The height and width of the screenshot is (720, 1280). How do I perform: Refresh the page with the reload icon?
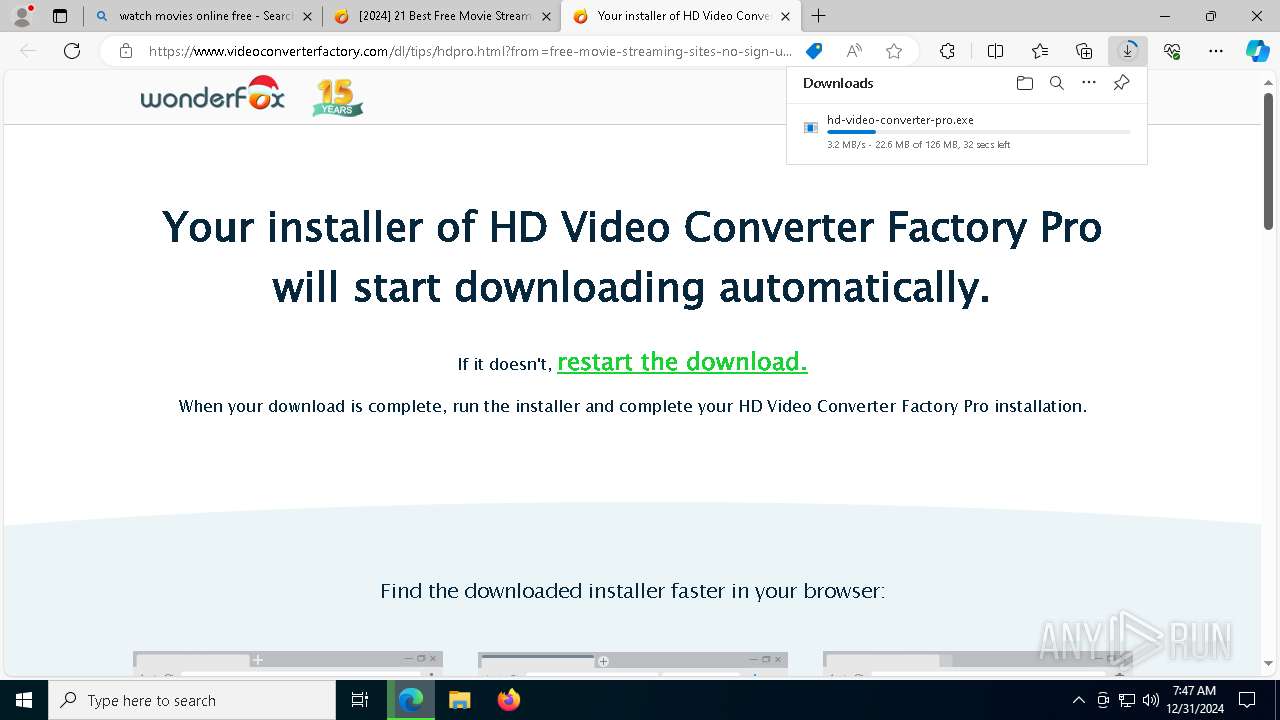click(x=72, y=51)
